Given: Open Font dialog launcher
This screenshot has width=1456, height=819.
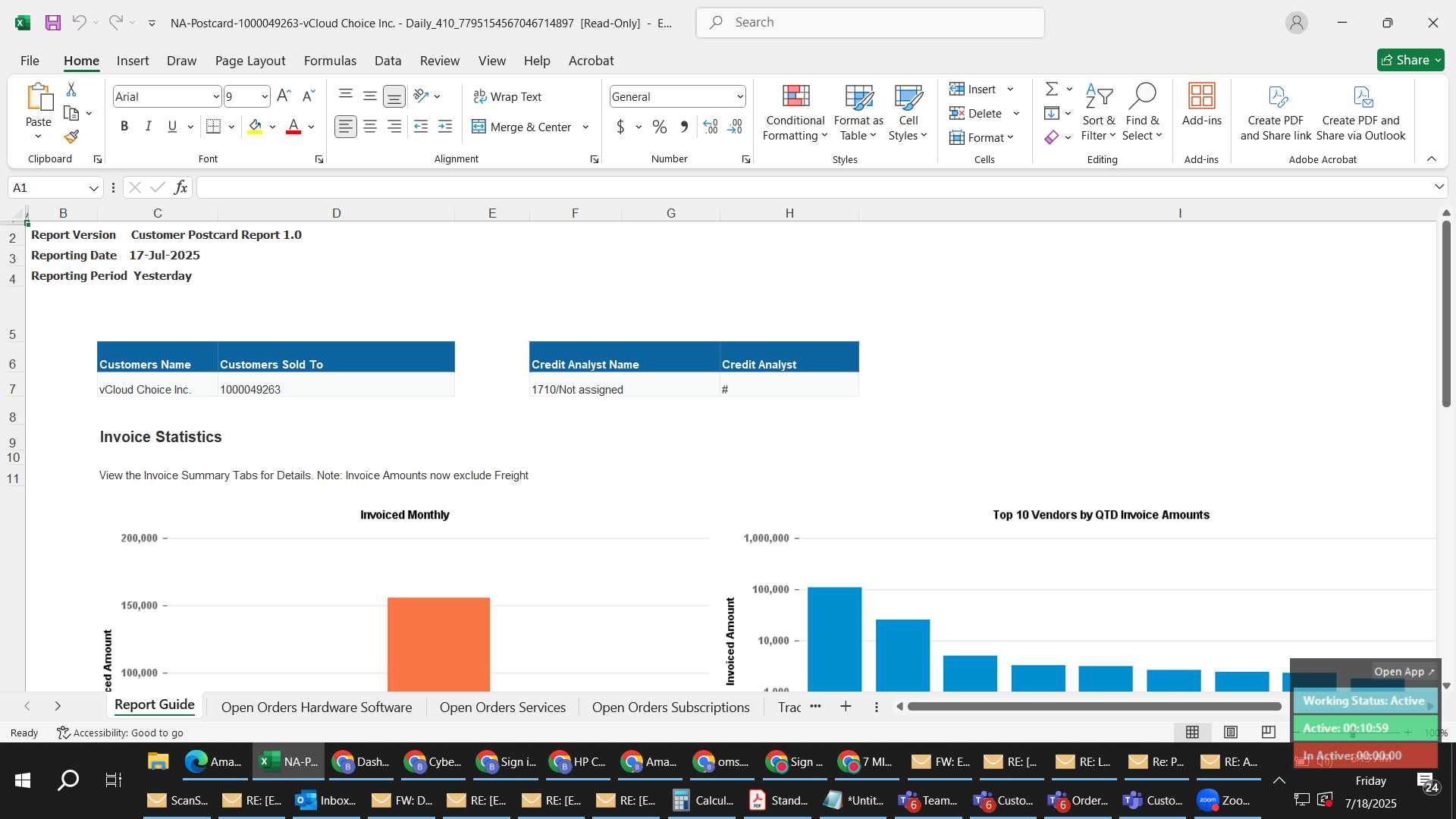Looking at the screenshot, I should coord(319,159).
